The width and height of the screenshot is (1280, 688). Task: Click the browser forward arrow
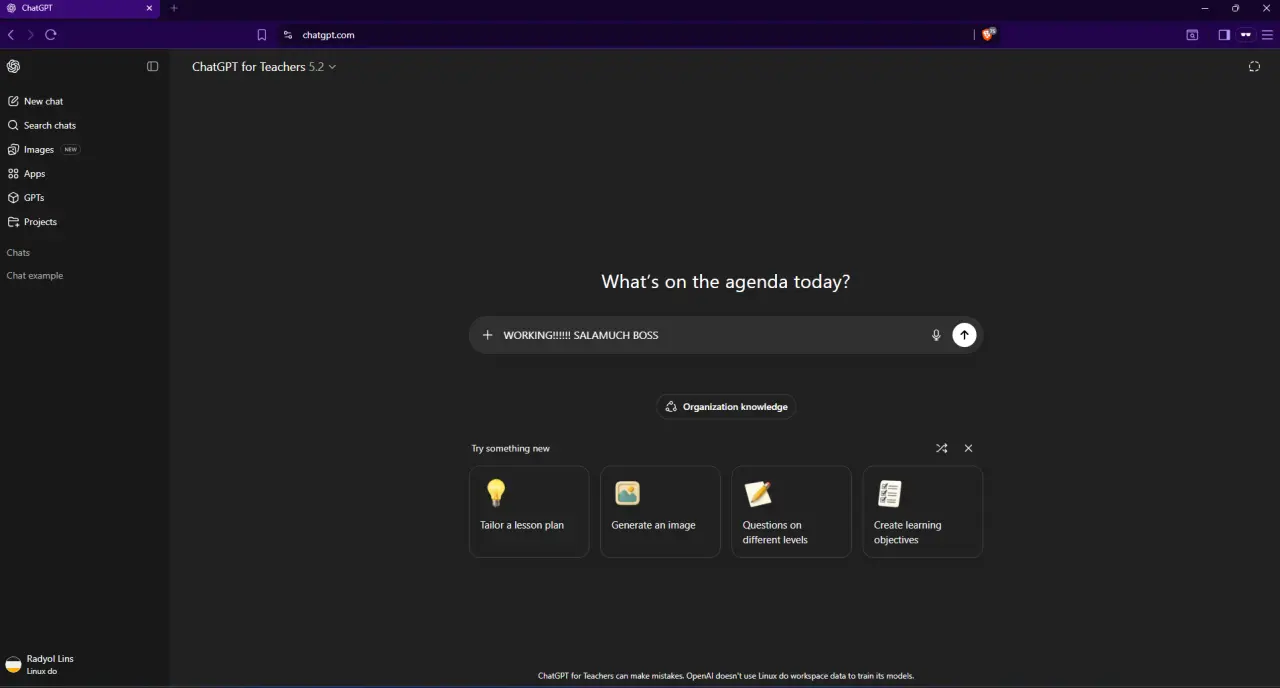[x=31, y=34]
